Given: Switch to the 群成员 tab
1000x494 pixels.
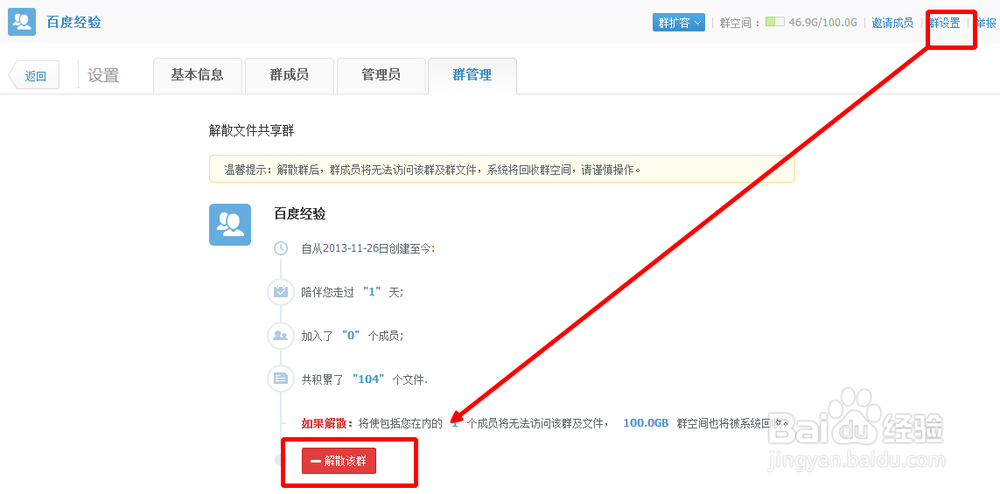Looking at the screenshot, I should (x=289, y=75).
